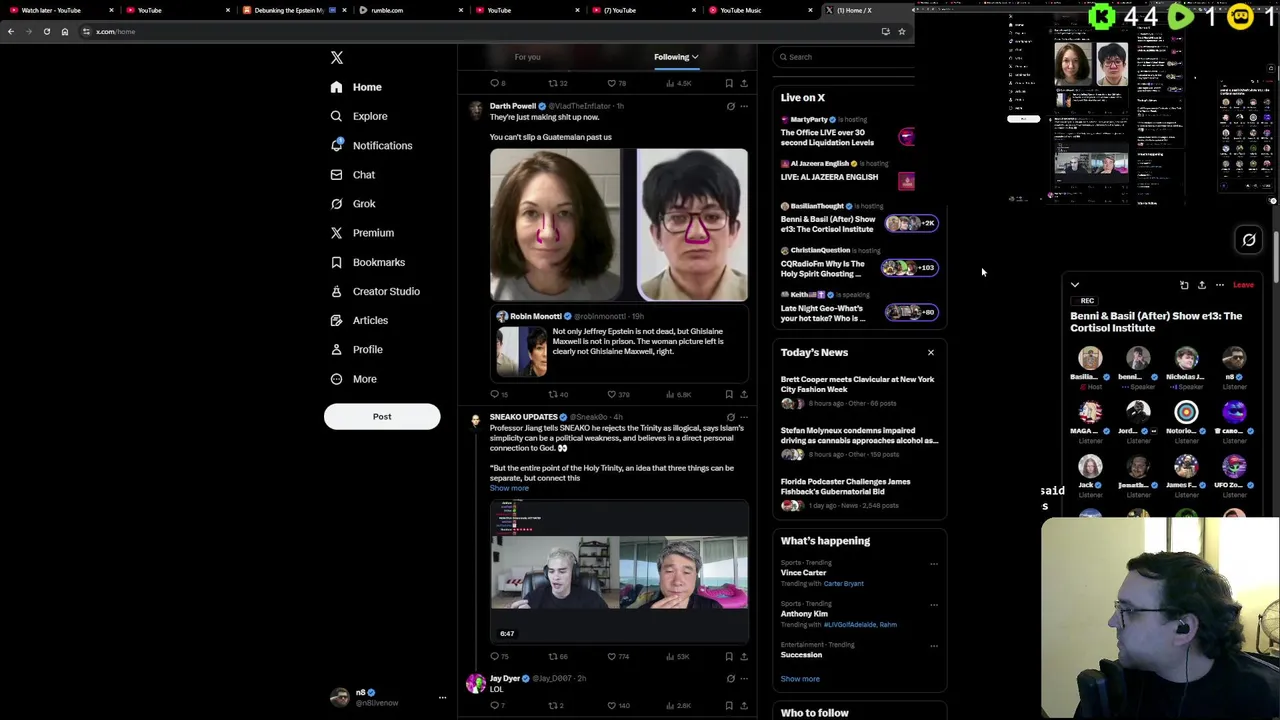Open the Notifications bell icon
This screenshot has height=720, width=1280.
pyautogui.click(x=336, y=145)
